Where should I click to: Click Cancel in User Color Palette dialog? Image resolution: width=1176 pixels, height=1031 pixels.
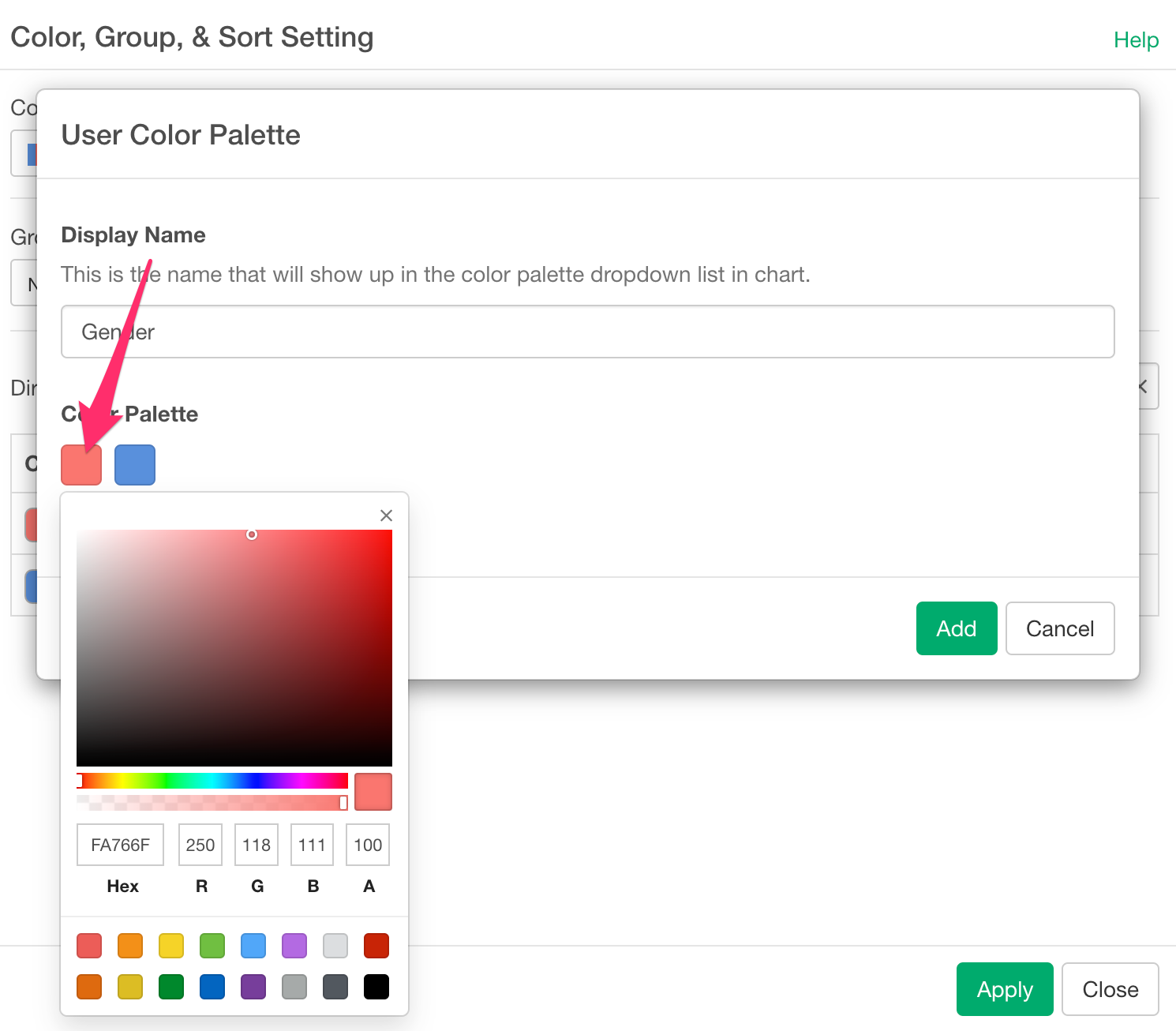[1059, 628]
